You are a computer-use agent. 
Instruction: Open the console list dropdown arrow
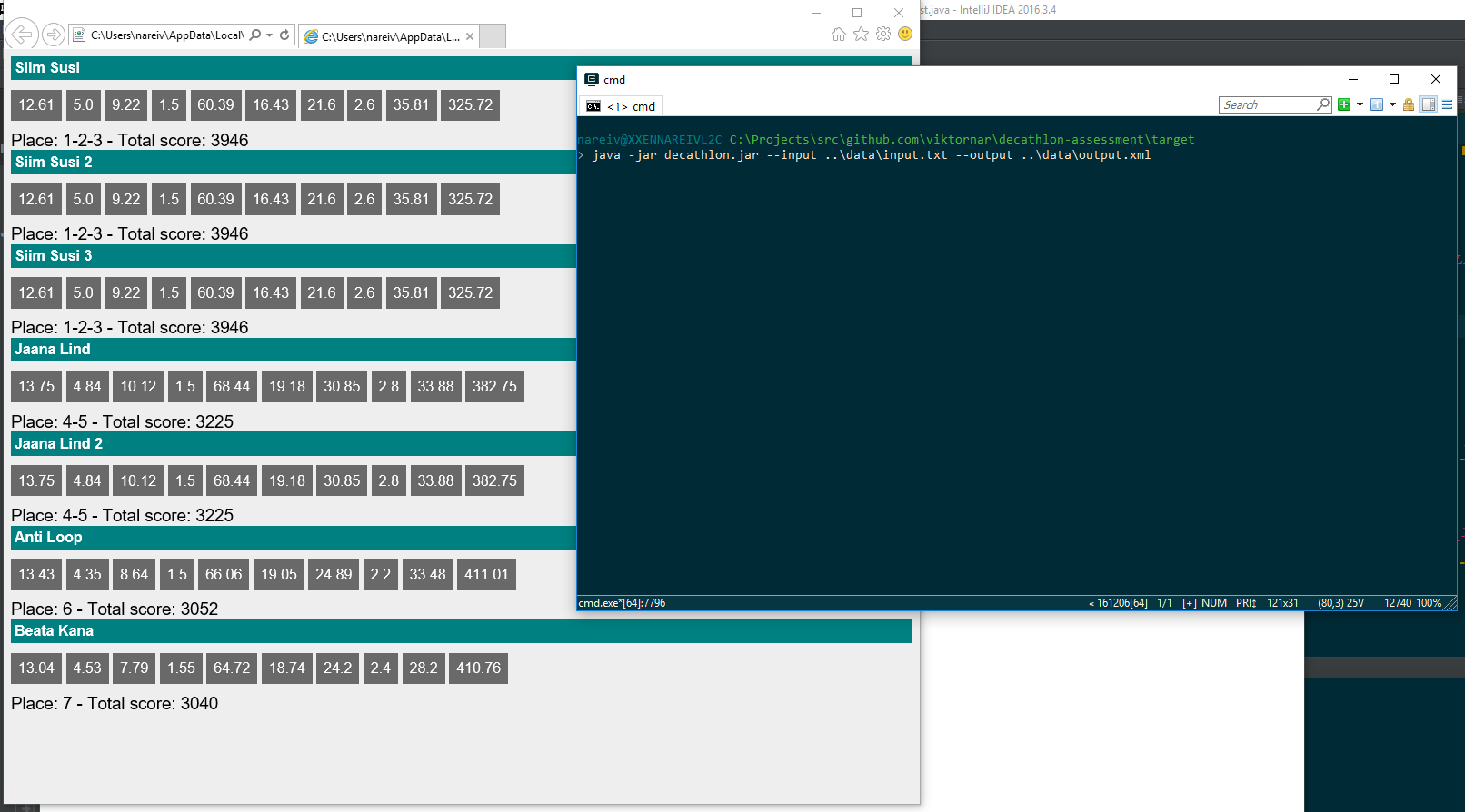pos(1392,104)
